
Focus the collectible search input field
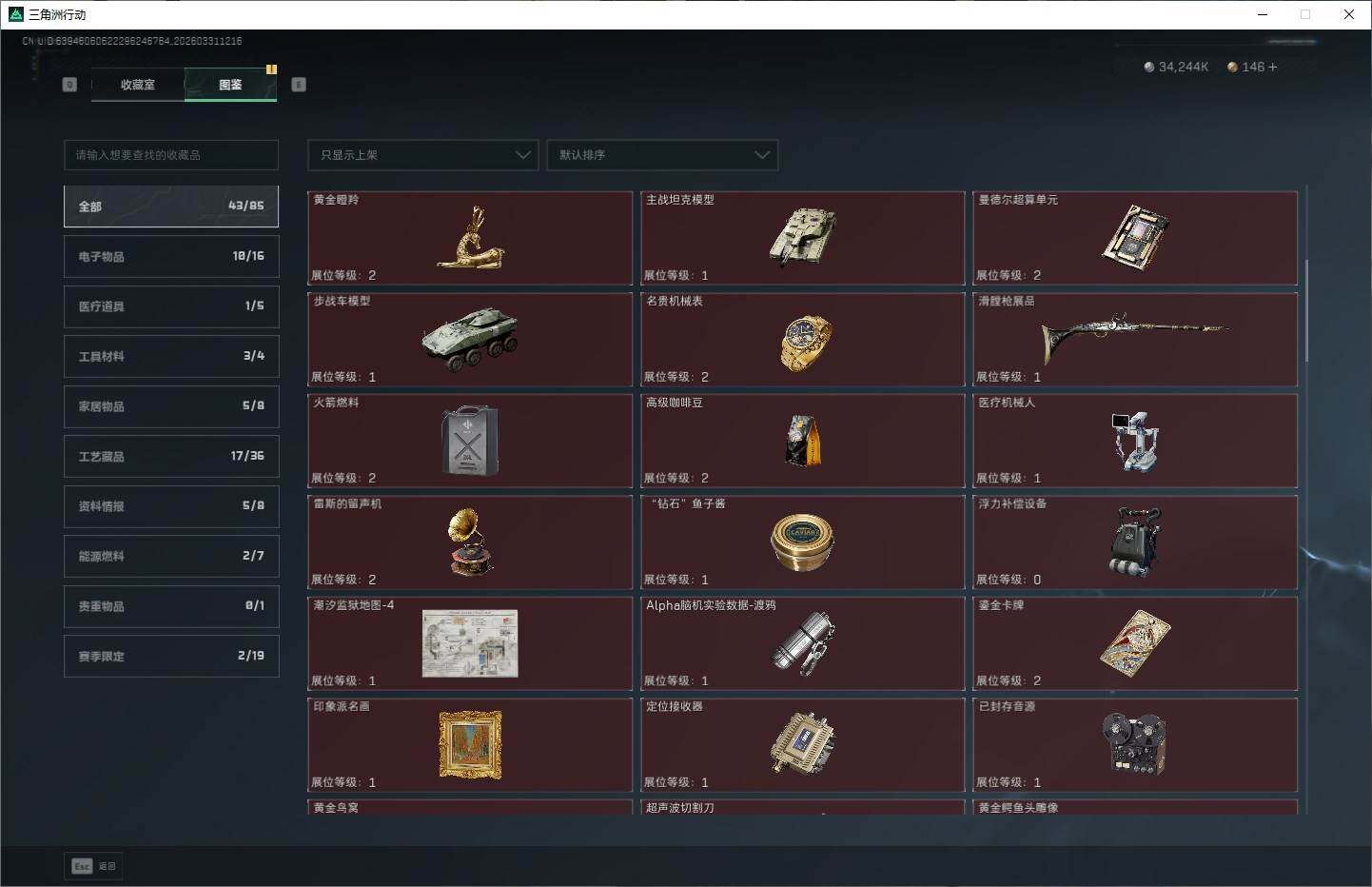[x=171, y=155]
